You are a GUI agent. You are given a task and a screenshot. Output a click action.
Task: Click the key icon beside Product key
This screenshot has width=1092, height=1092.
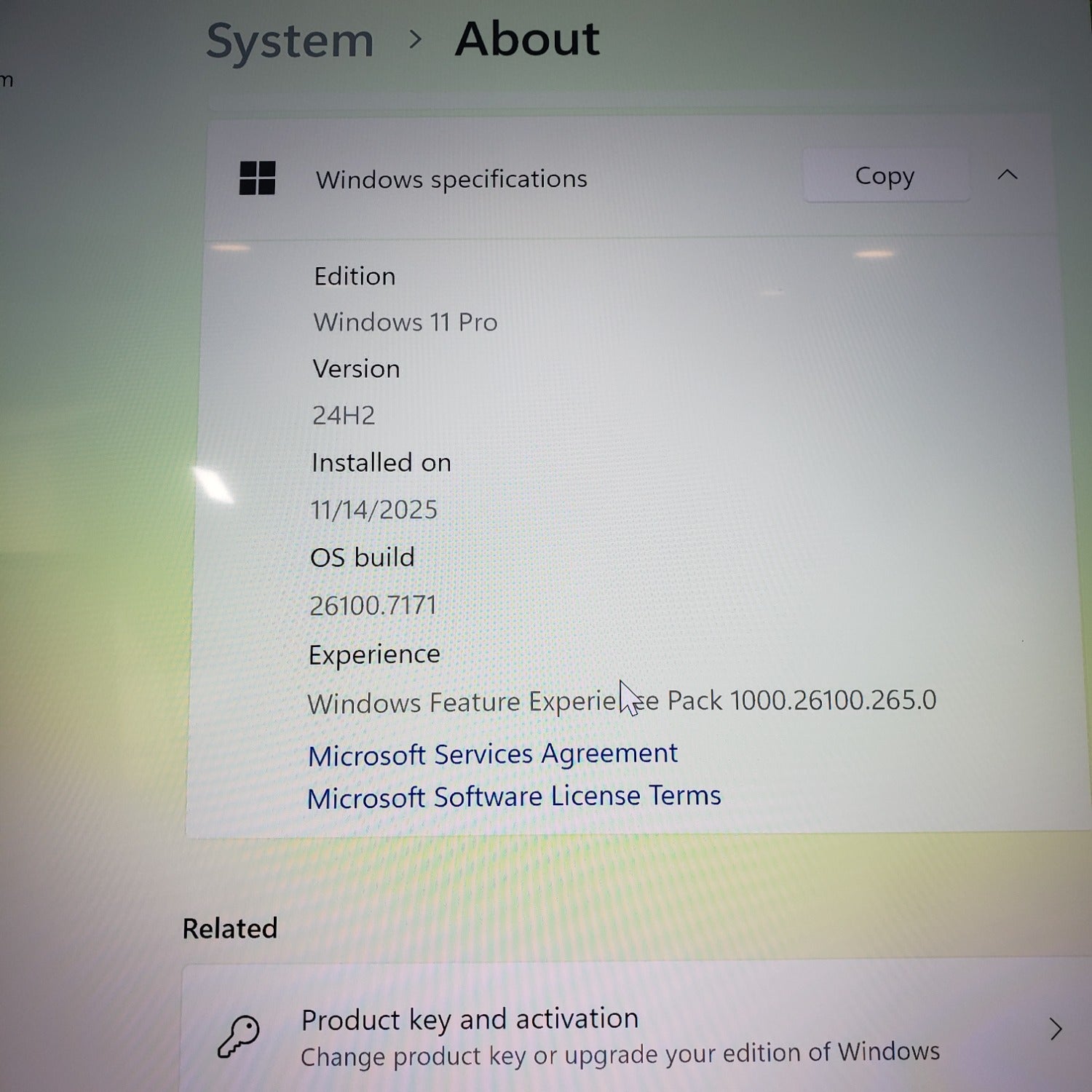pyautogui.click(x=239, y=1036)
